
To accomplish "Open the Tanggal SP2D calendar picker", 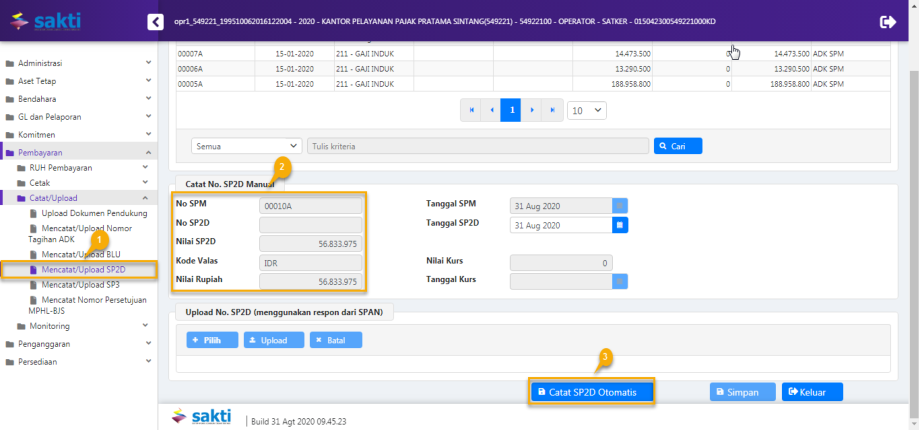I will 620,225.
